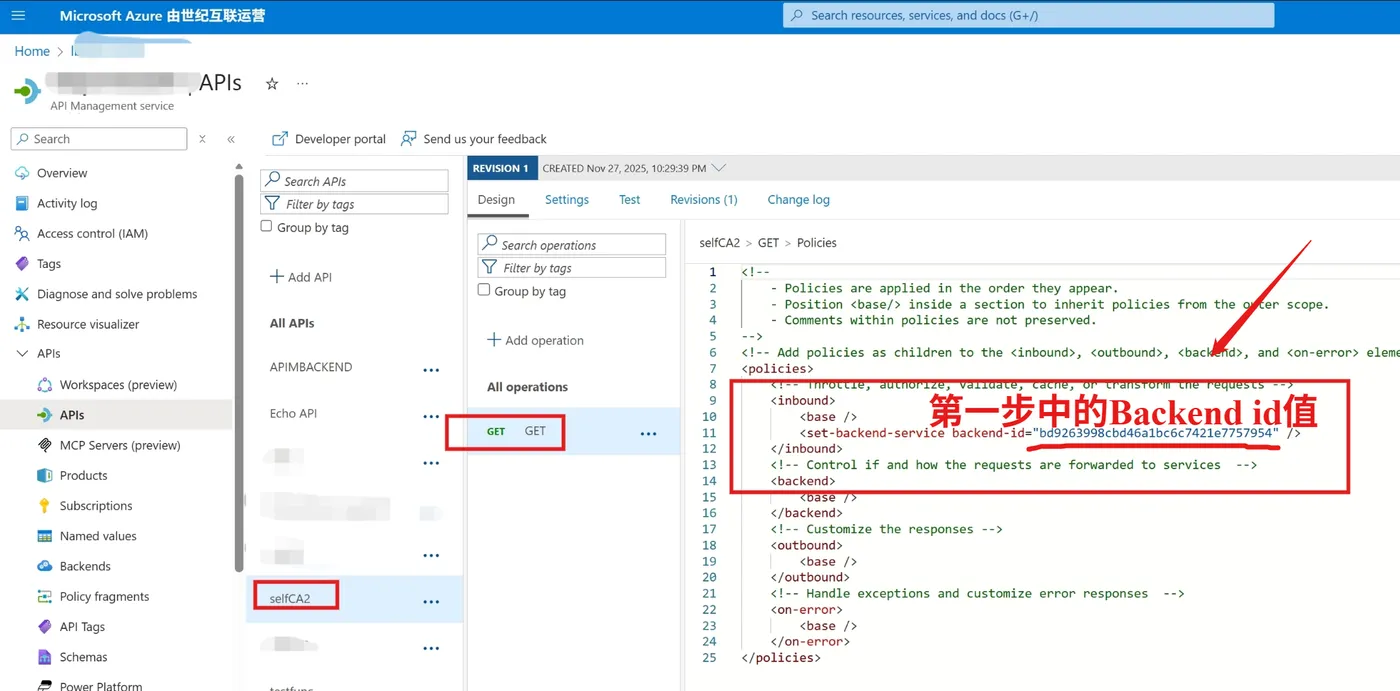Image resolution: width=1400 pixels, height=691 pixels.
Task: Open MCP Servers (preview)
Action: point(120,445)
